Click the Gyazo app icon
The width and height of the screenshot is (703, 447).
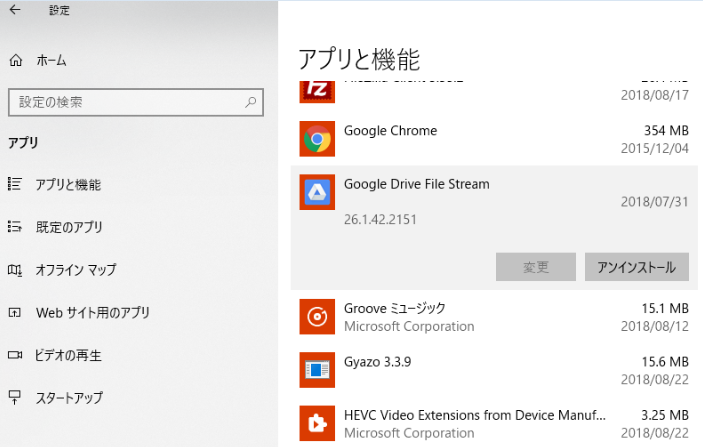tap(317, 370)
